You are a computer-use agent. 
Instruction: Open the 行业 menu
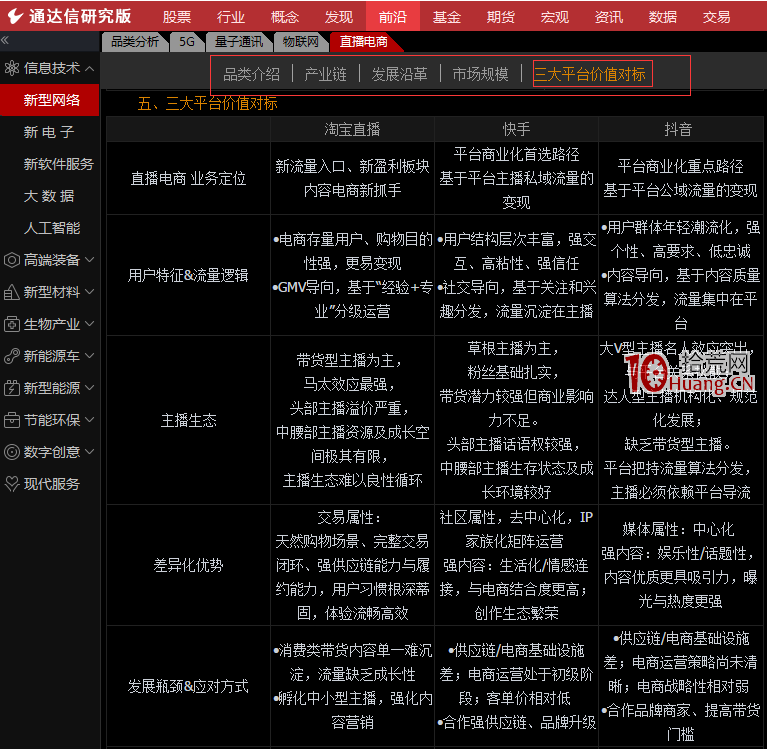coord(230,17)
